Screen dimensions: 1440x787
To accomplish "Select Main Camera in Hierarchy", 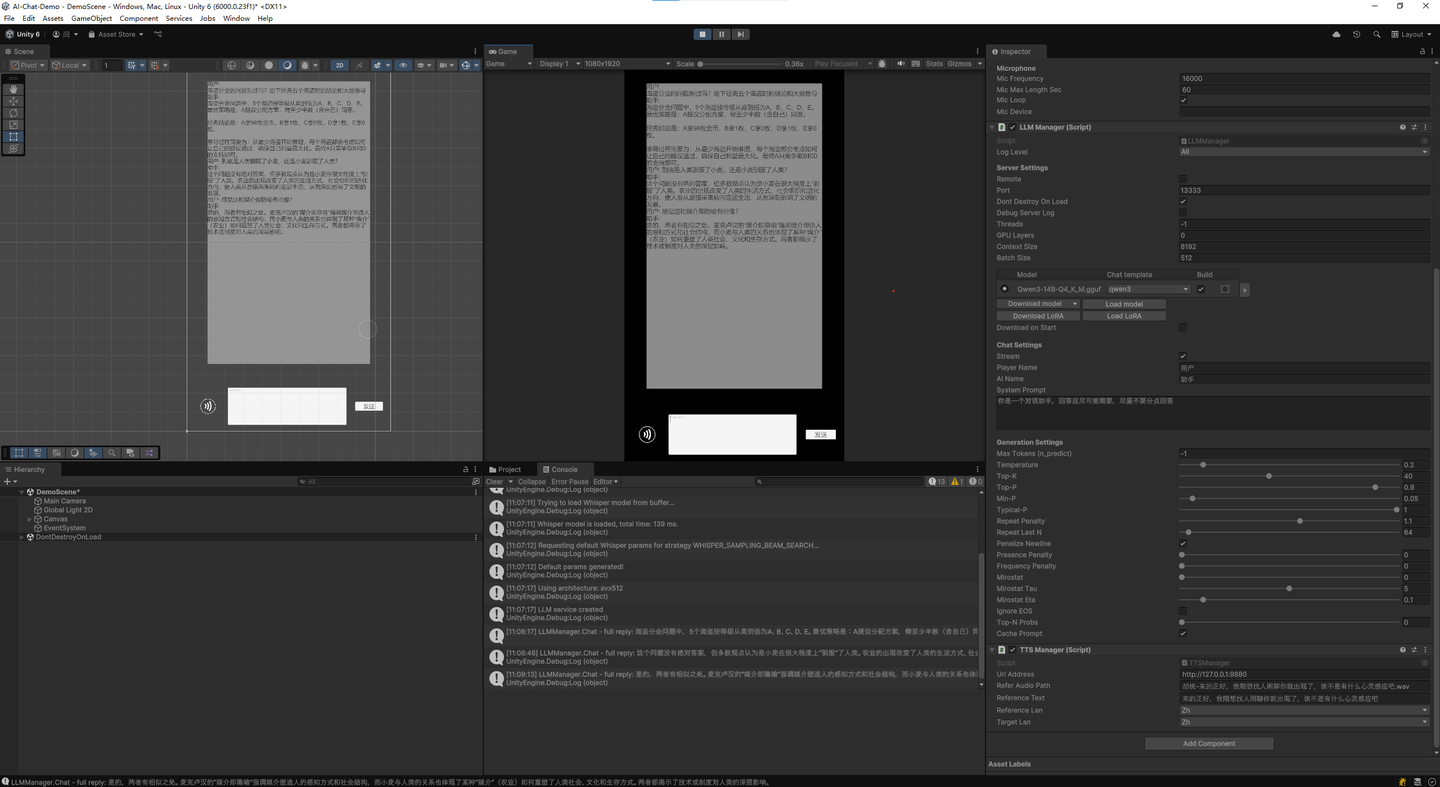I will point(65,501).
